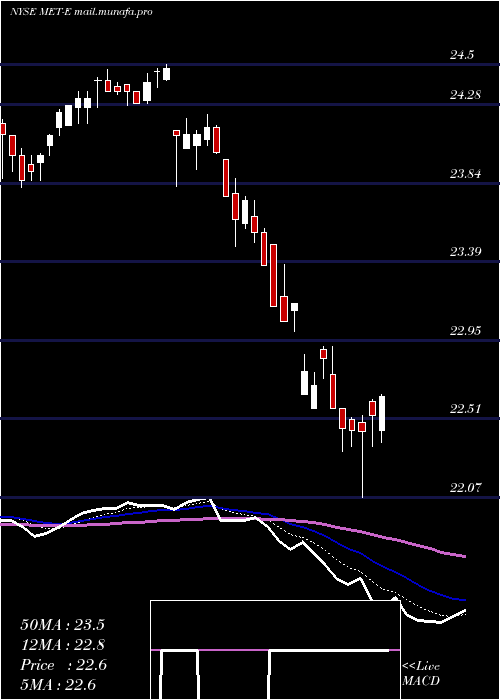Click the 22.07 price axis label
500x700 pixels.
coord(465,488)
